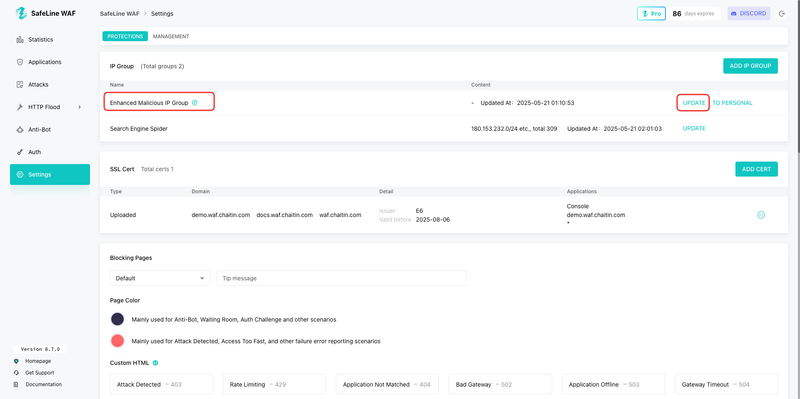This screenshot has height=399, width=800.
Task: Select the Gateway Timeout 504 box
Action: point(726,384)
